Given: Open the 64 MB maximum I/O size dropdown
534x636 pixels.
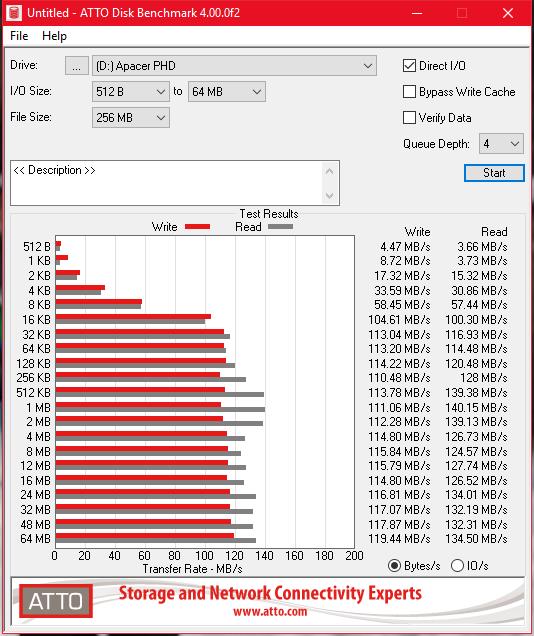Looking at the screenshot, I should [227, 92].
